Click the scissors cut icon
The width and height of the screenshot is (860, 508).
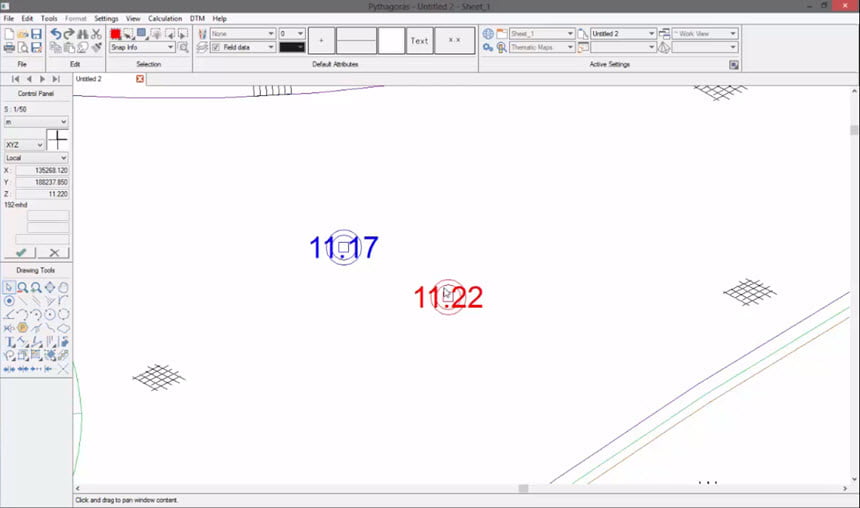pos(97,34)
